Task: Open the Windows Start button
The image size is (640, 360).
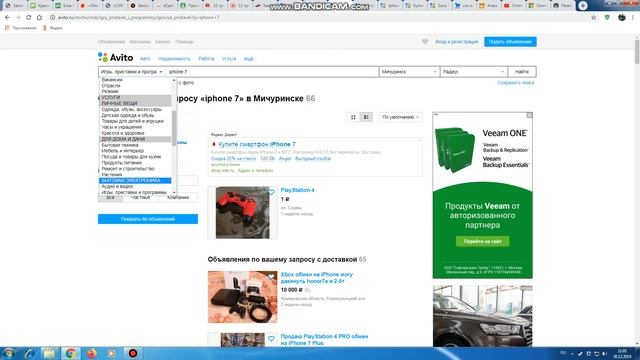Action: point(9,353)
